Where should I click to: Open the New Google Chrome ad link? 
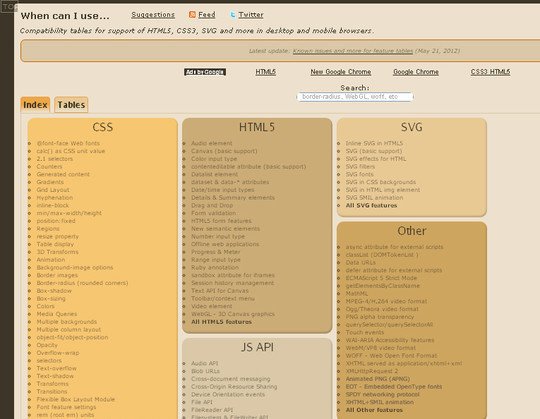coord(341,72)
